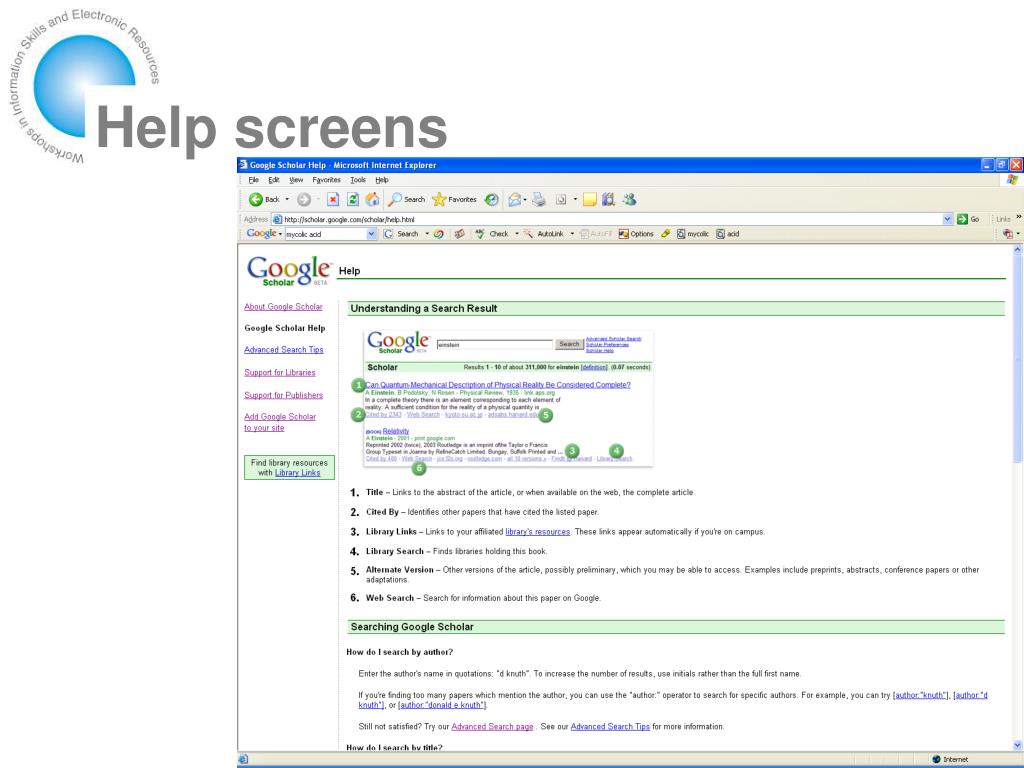
Task: Open the Favorites menu
Action: pyautogui.click(x=326, y=180)
